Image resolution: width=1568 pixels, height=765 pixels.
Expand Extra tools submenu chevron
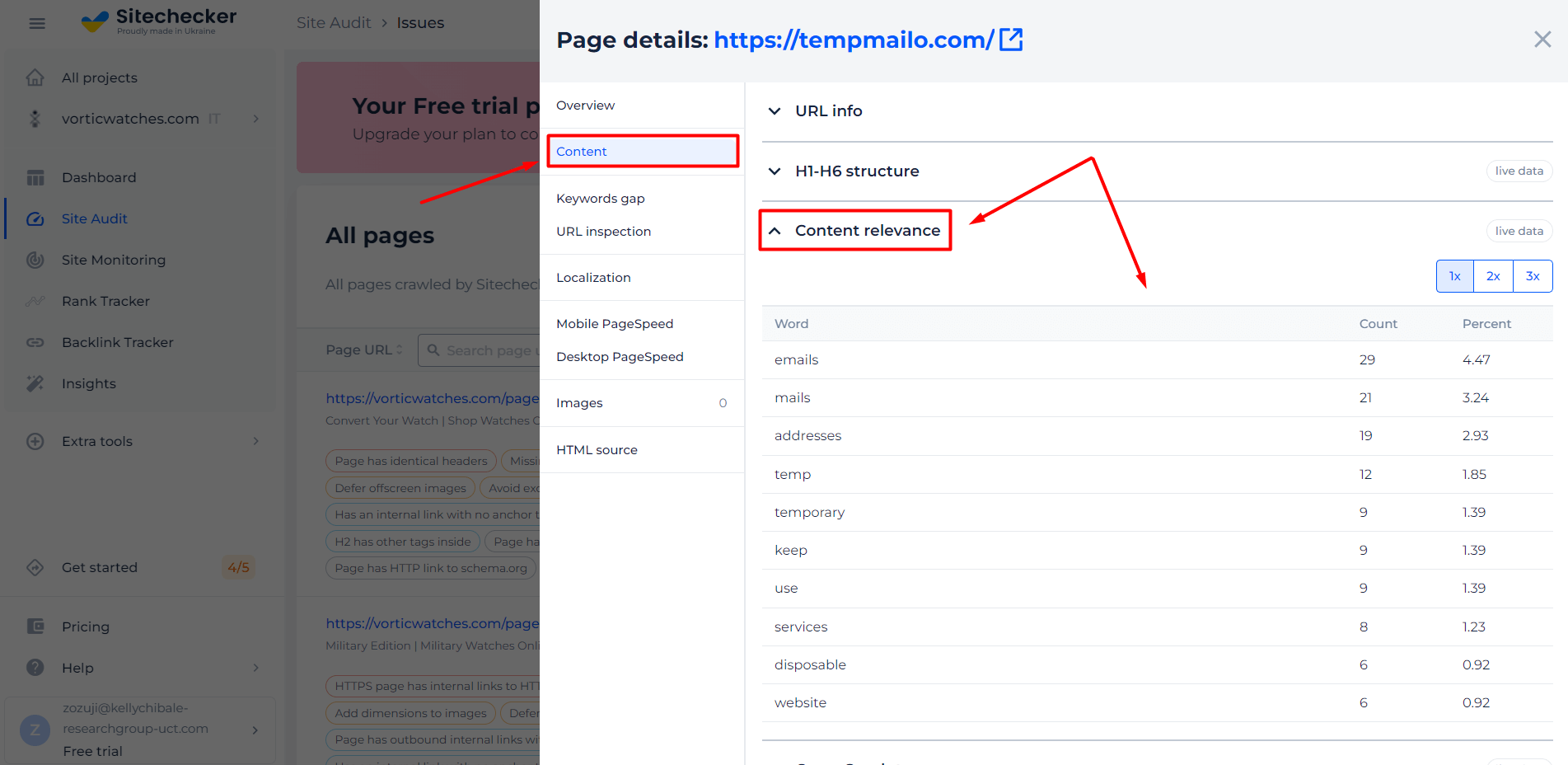(x=256, y=441)
